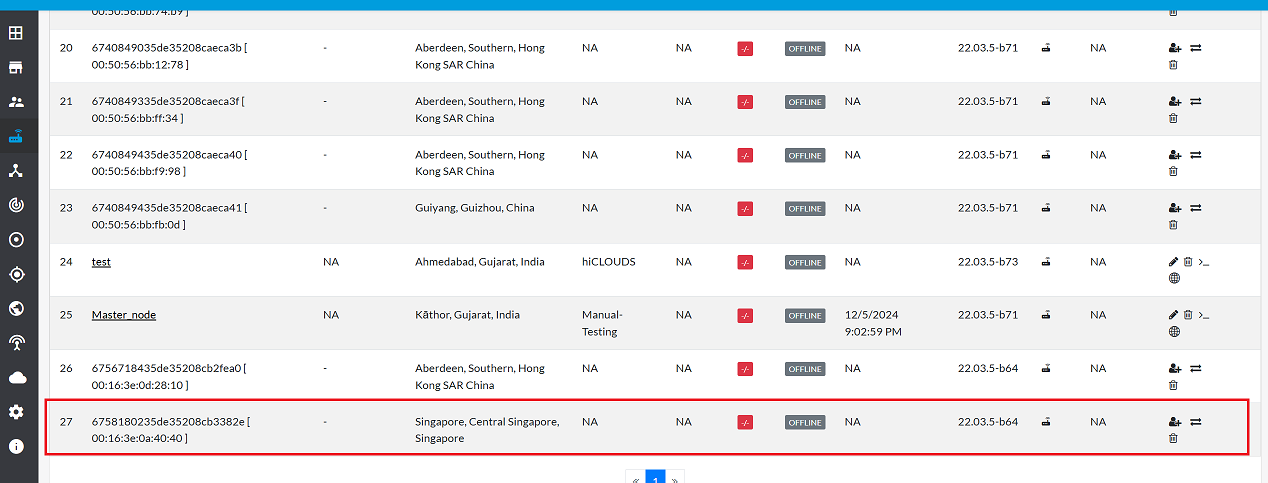Image resolution: width=1268 pixels, height=483 pixels.
Task: Edit the test device with pencil icon
Action: click(1173, 261)
